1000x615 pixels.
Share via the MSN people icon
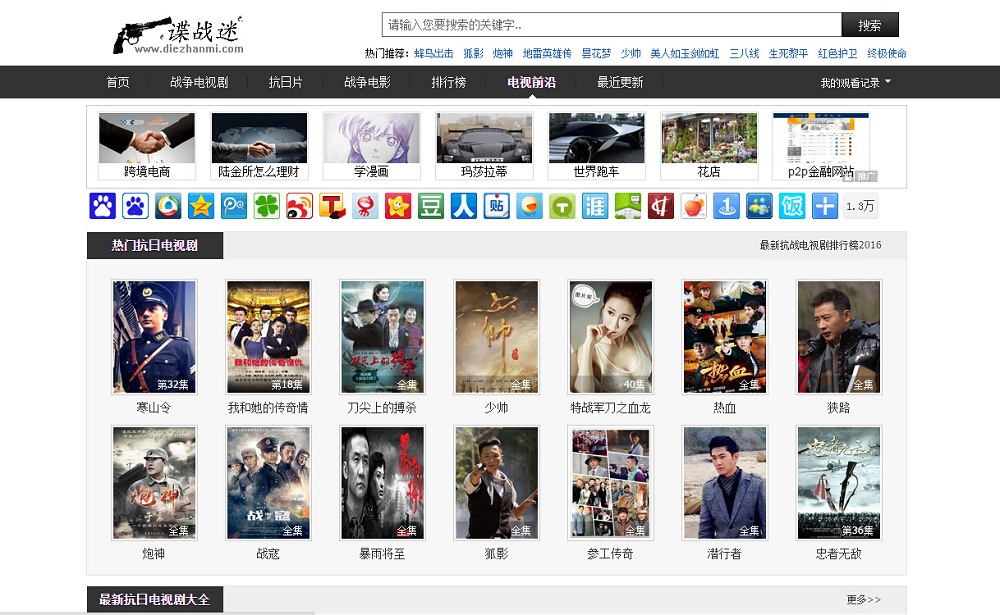(x=760, y=206)
